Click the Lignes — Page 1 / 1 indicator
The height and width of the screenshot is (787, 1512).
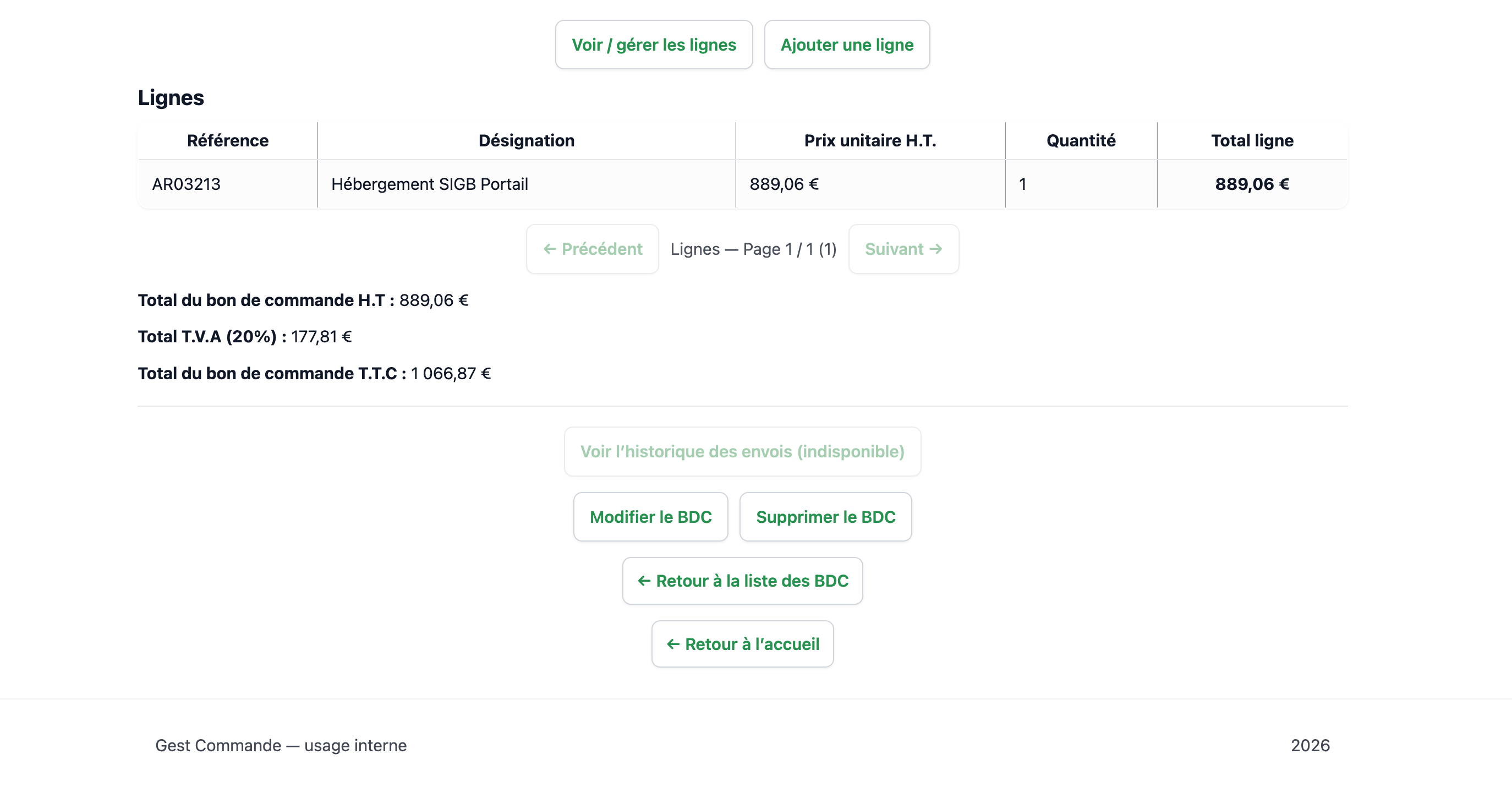753,249
